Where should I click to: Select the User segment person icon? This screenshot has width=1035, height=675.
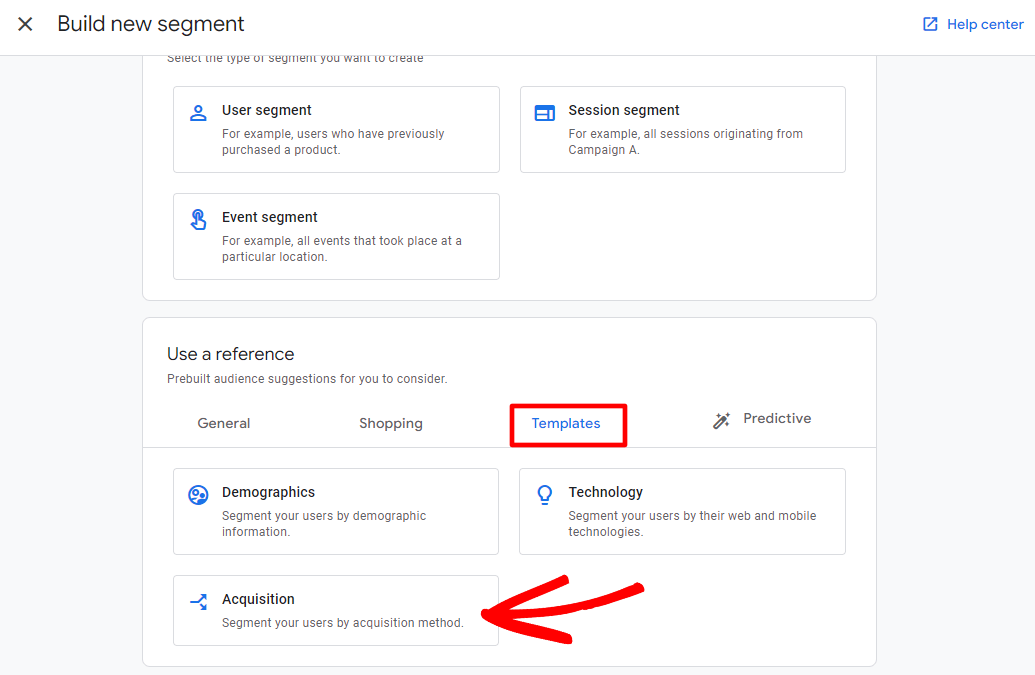pos(196,110)
